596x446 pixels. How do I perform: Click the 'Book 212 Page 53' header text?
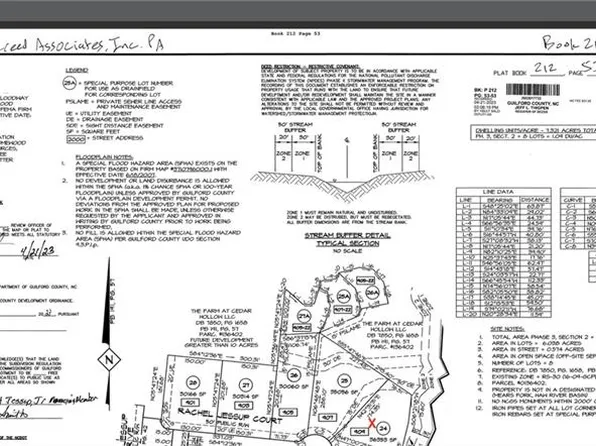point(295,33)
